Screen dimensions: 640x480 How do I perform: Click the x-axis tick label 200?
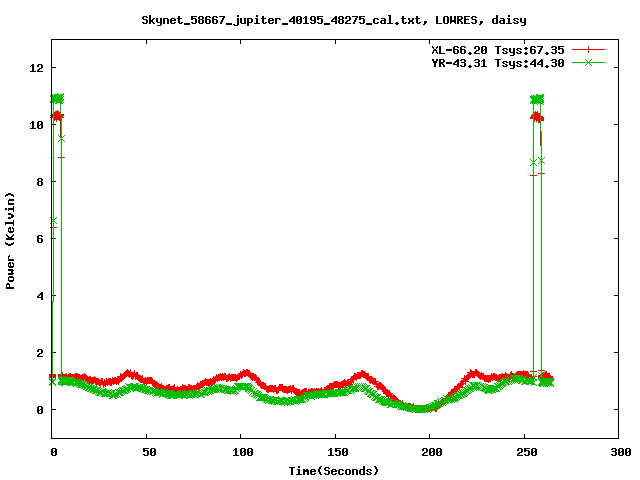[432, 452]
